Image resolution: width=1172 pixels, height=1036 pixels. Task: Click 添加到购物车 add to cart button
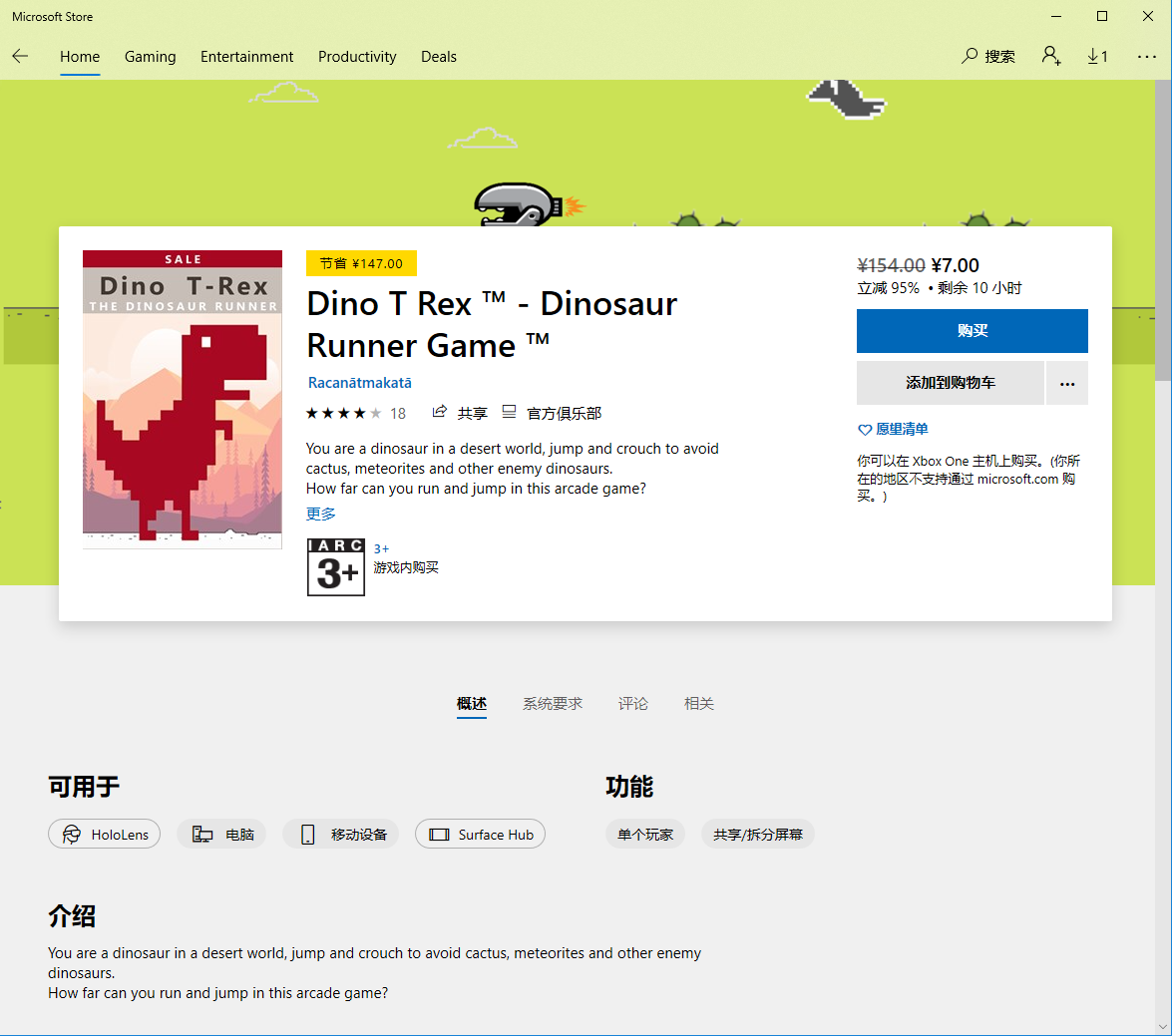click(950, 383)
